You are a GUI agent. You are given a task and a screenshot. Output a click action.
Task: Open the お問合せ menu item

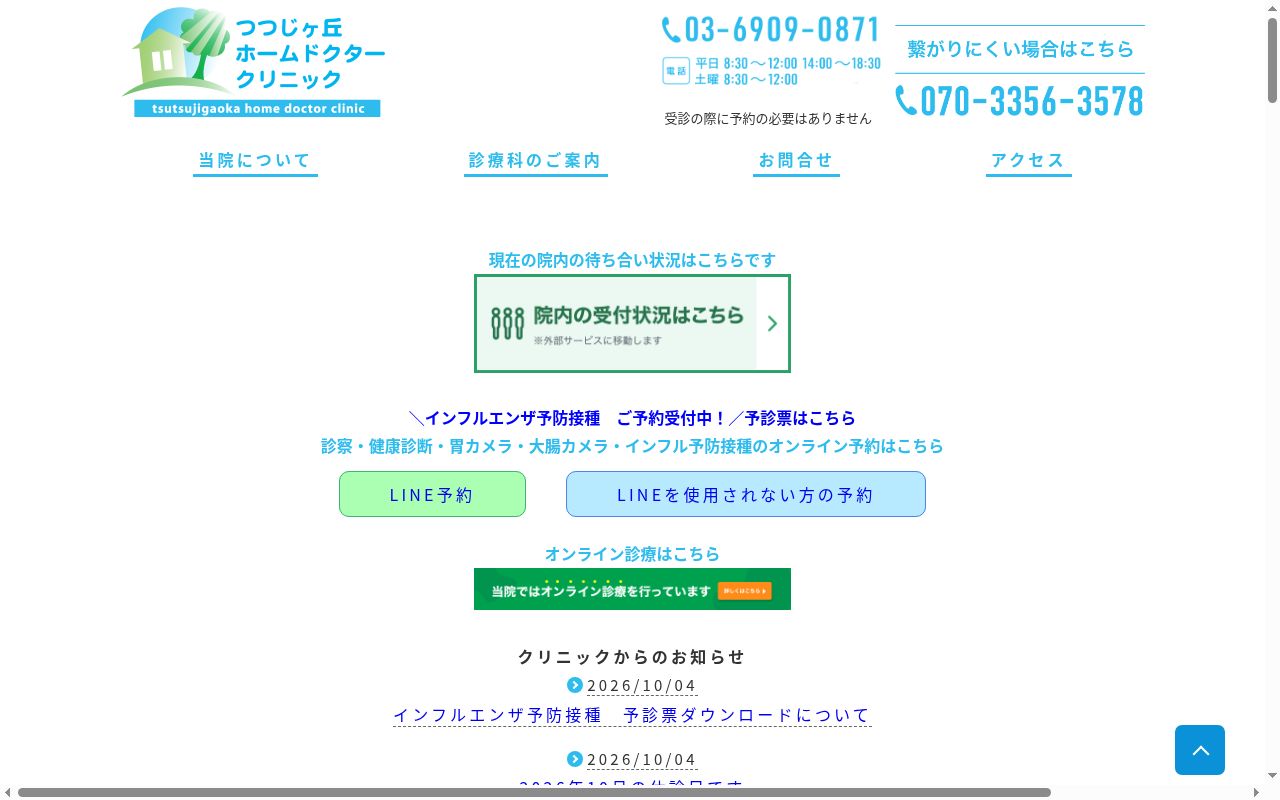point(796,161)
